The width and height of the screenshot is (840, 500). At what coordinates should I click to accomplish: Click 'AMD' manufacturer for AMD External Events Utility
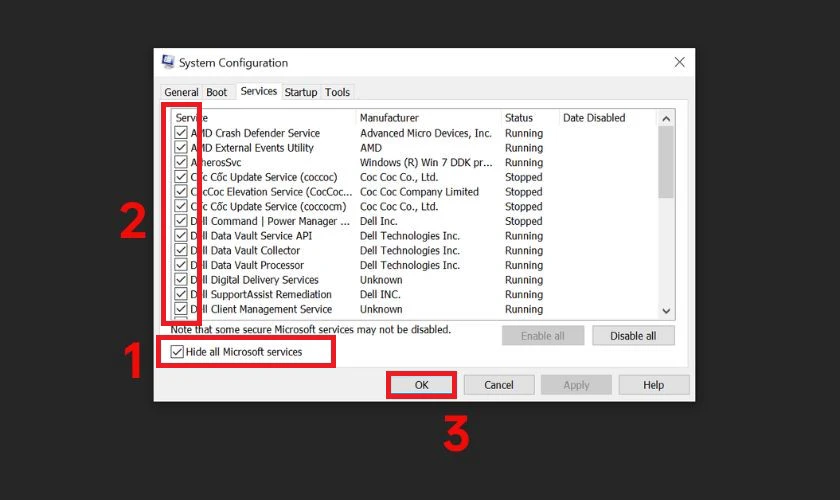(371, 147)
